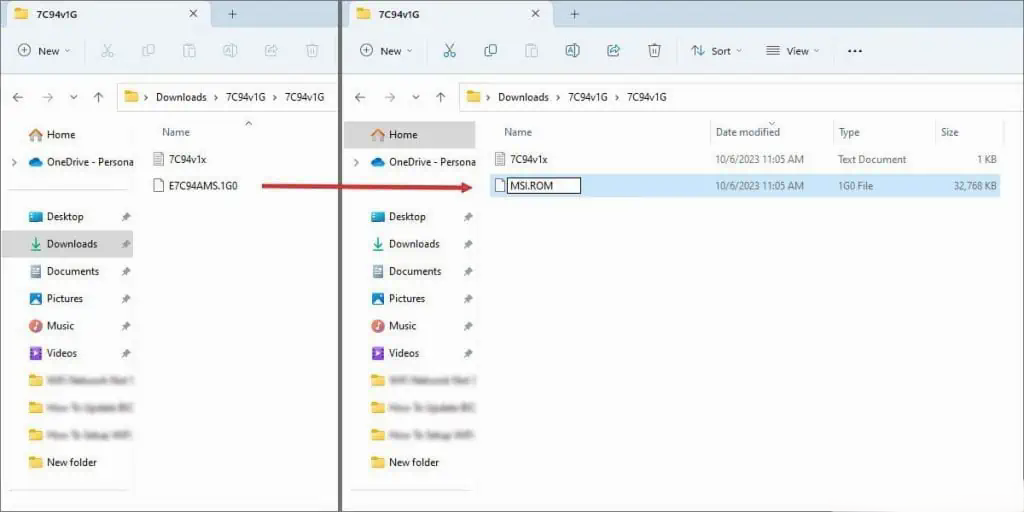Select 7C94v1G tab in right window
The image size is (1024, 512).
click(450, 14)
